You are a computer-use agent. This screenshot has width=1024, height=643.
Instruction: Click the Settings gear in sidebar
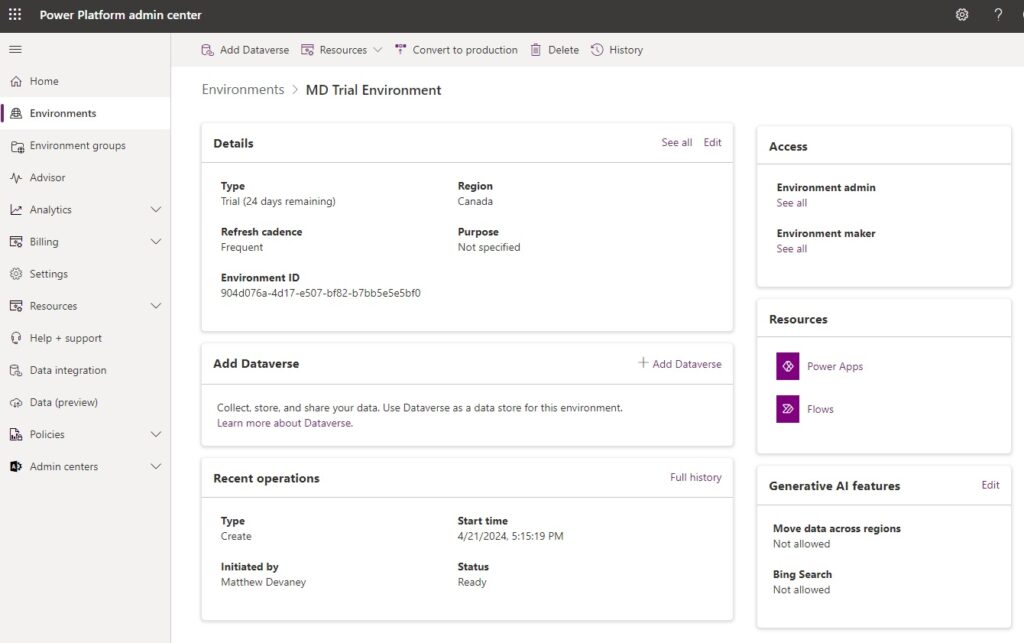pyautogui.click(x=16, y=274)
